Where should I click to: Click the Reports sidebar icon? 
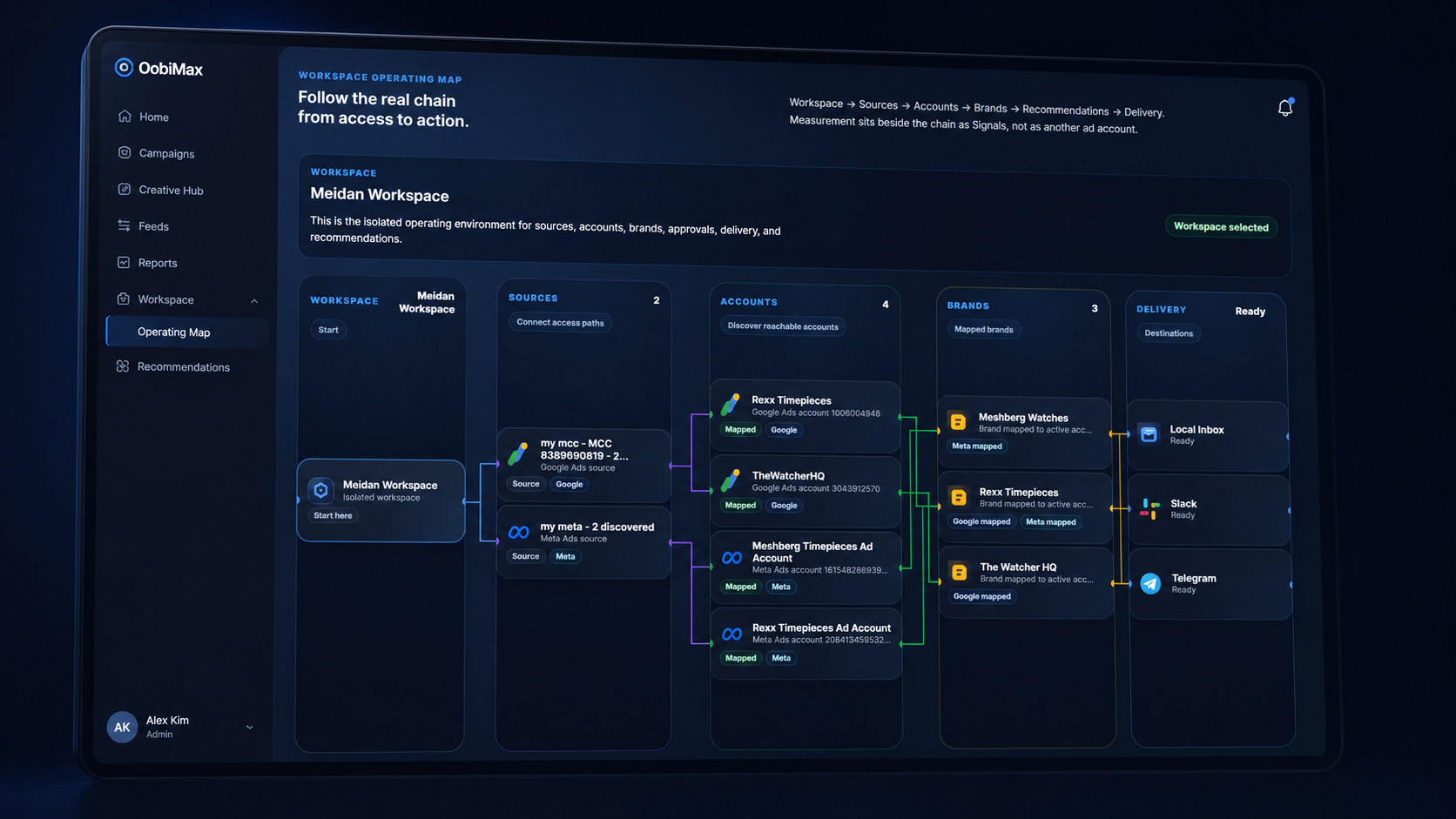124,262
